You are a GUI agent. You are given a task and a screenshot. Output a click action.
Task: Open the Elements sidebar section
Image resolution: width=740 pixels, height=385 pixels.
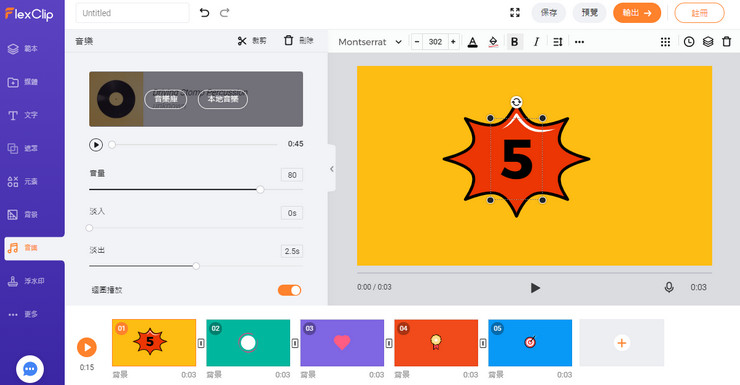tap(22, 181)
